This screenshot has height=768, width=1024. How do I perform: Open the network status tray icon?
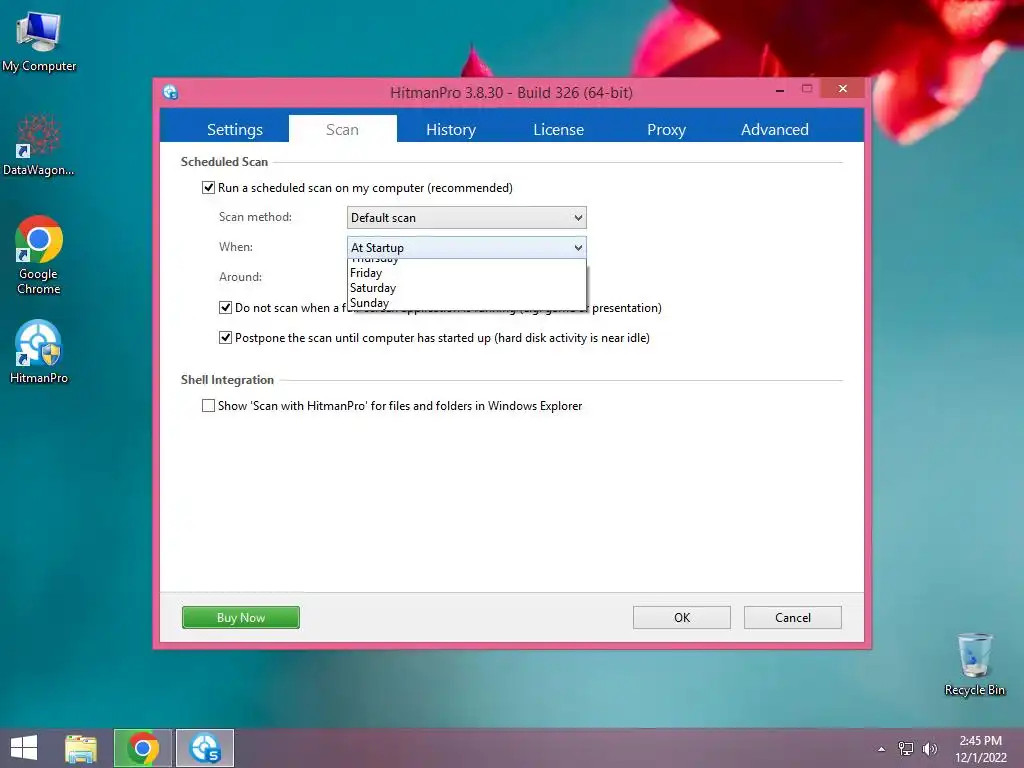pos(906,749)
